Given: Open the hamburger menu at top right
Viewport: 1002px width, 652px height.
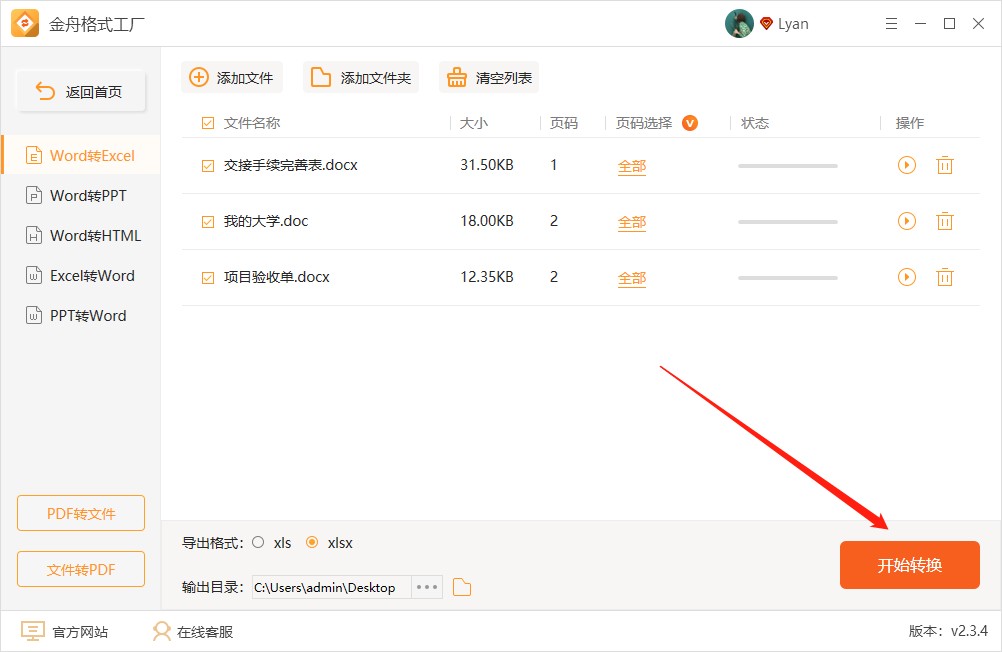Looking at the screenshot, I should pyautogui.click(x=890, y=23).
